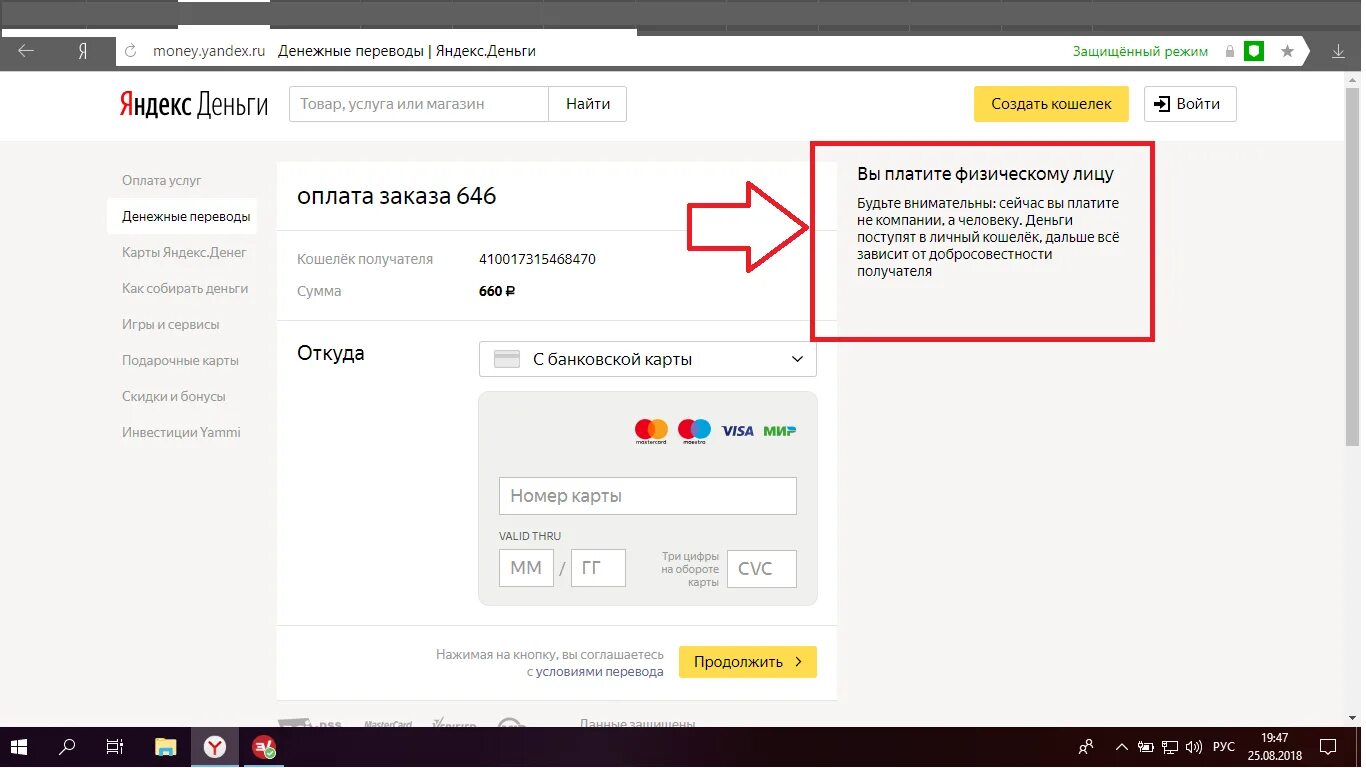Go back with the browser arrow
Viewport: 1366px width, 768px height.
click(26, 51)
